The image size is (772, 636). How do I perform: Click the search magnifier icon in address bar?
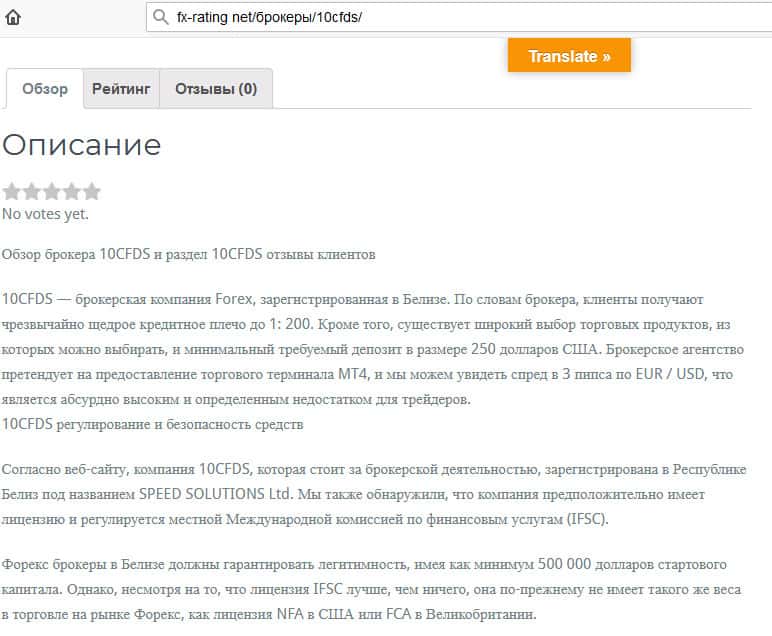pyautogui.click(x=160, y=17)
